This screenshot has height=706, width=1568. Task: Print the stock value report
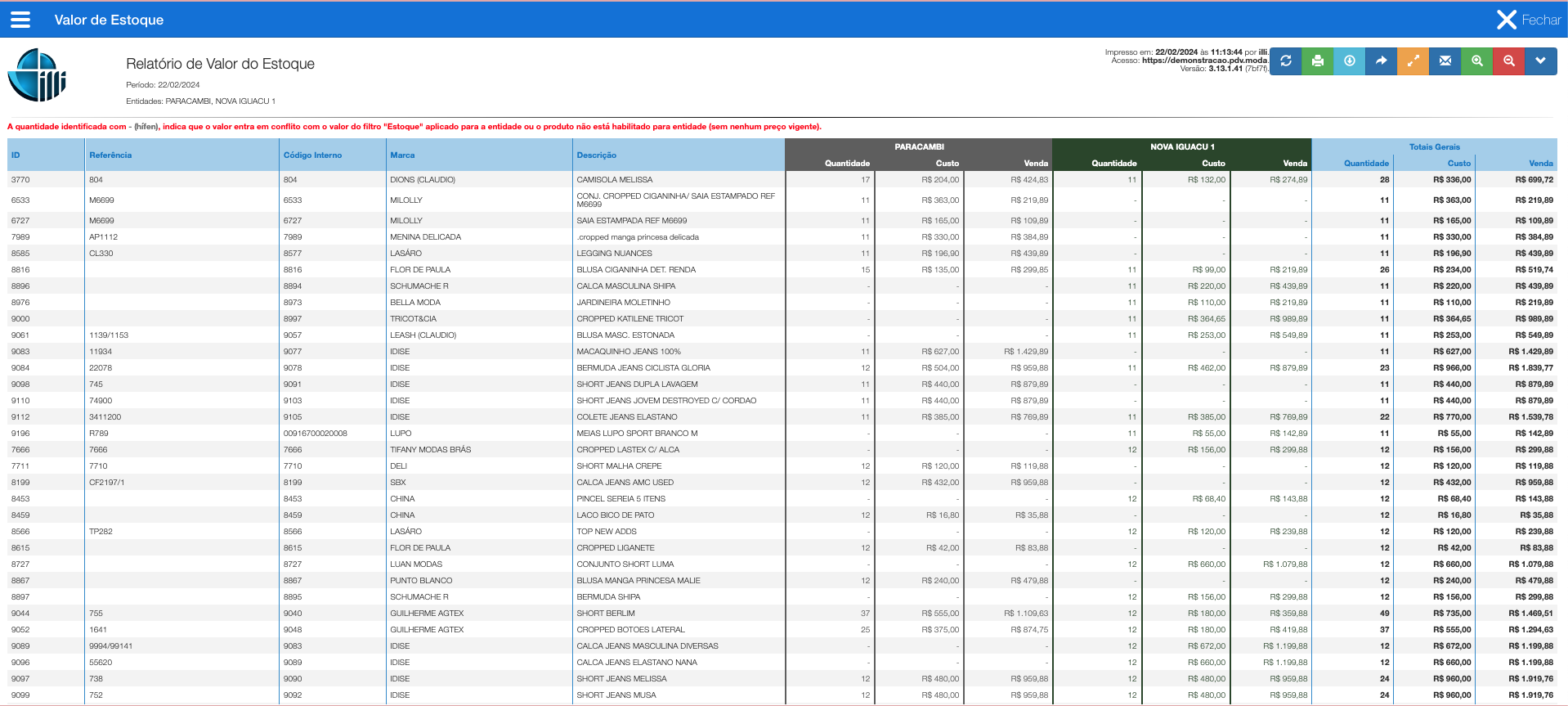[1317, 61]
